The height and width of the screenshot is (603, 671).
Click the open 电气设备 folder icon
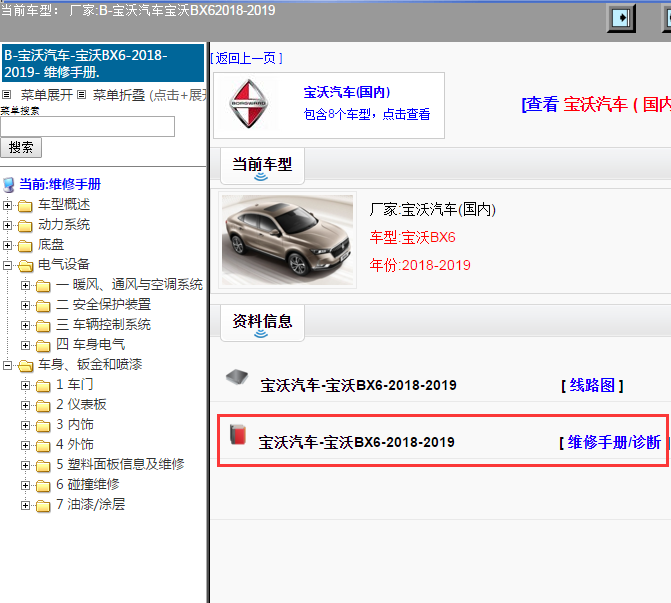coord(26,266)
